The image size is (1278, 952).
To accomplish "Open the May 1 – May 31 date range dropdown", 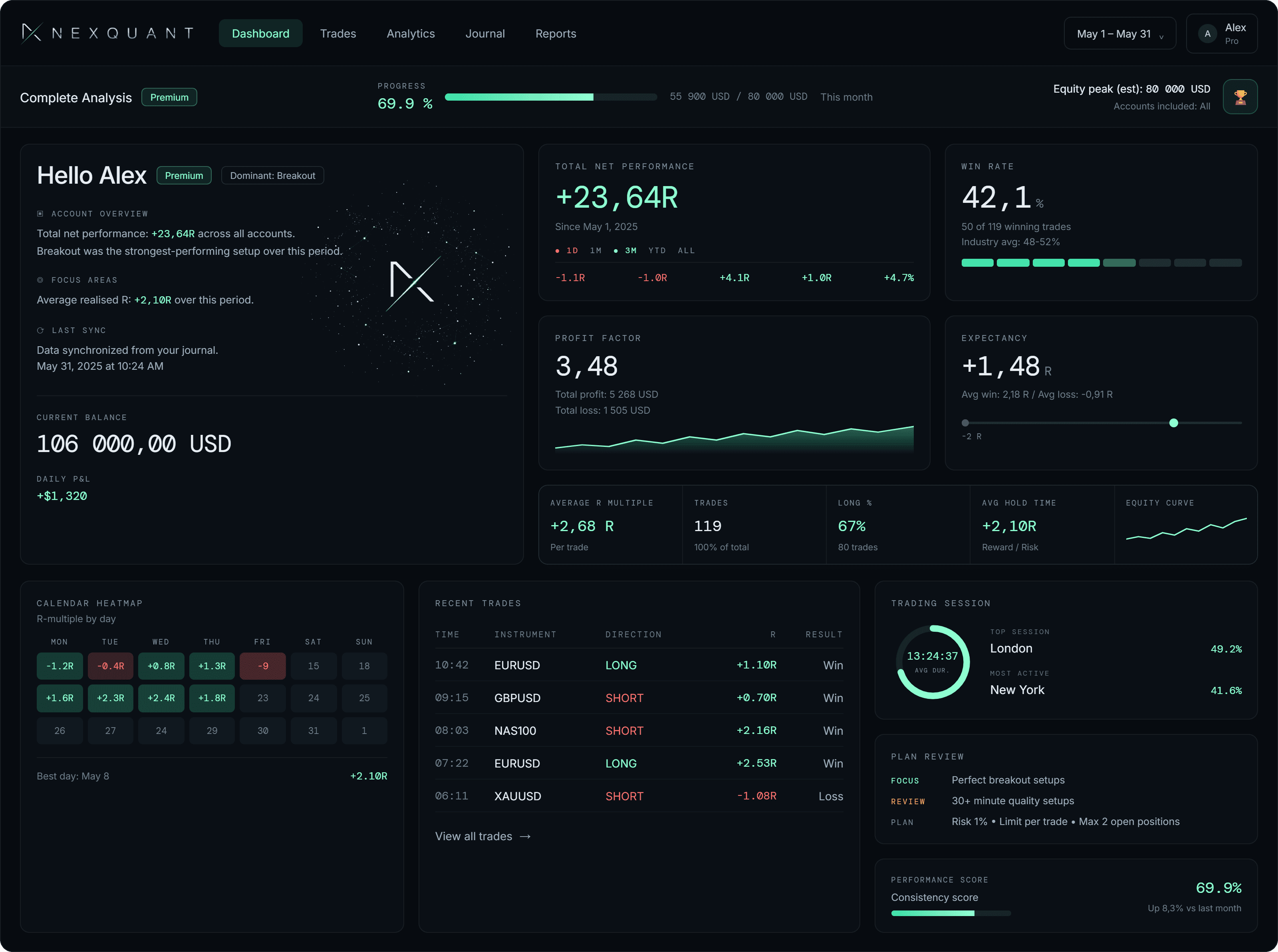I will tap(1119, 34).
